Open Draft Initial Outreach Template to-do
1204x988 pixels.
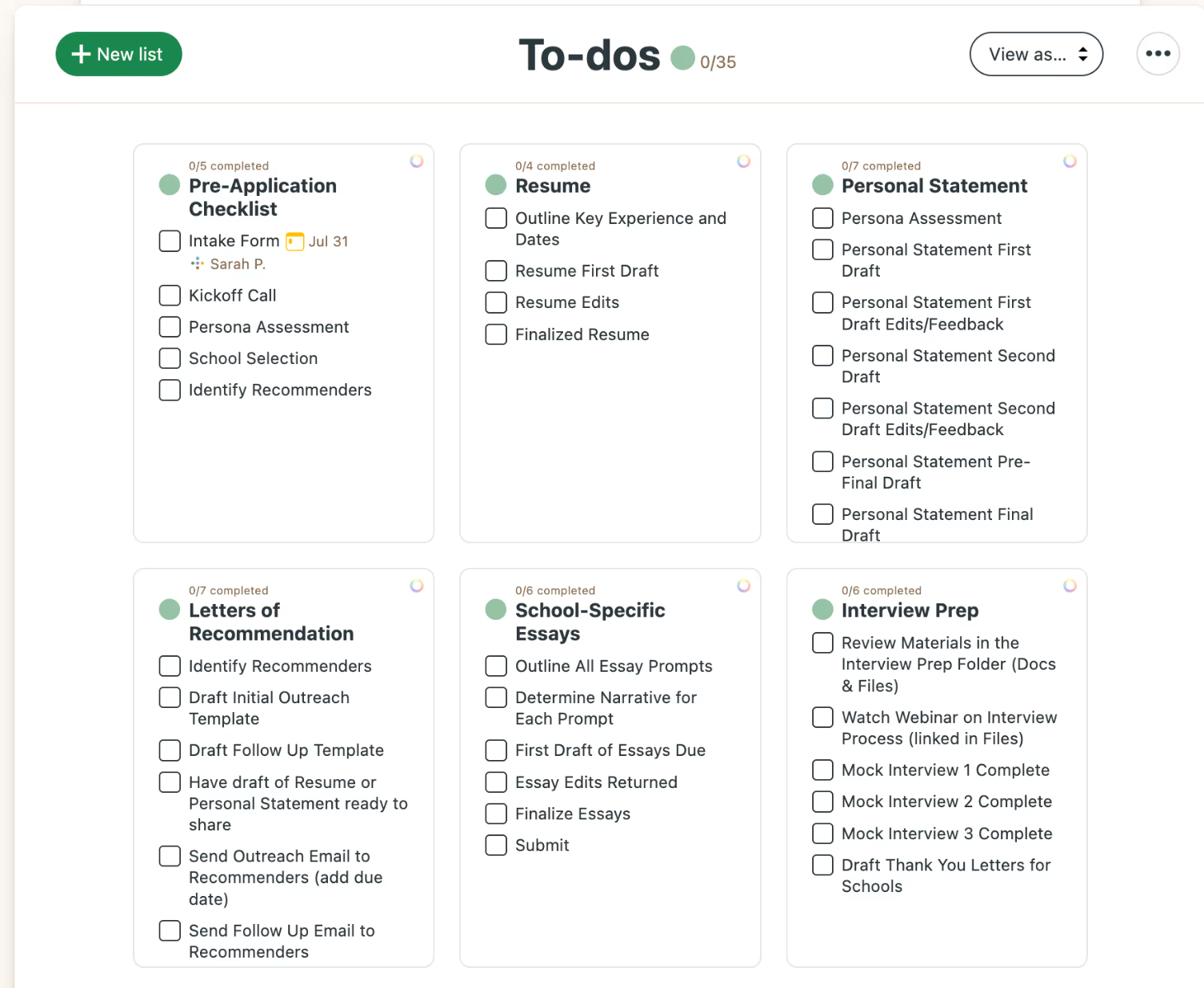coord(269,708)
